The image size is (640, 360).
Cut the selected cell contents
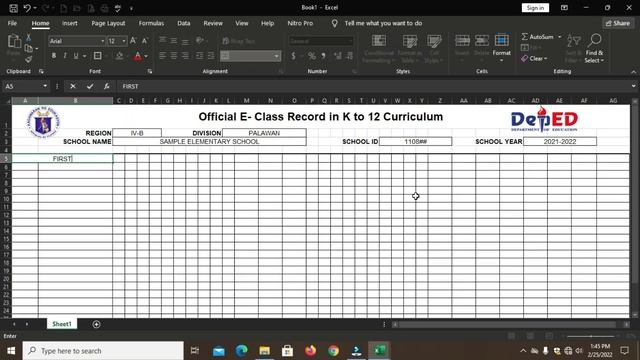[x=29, y=38]
